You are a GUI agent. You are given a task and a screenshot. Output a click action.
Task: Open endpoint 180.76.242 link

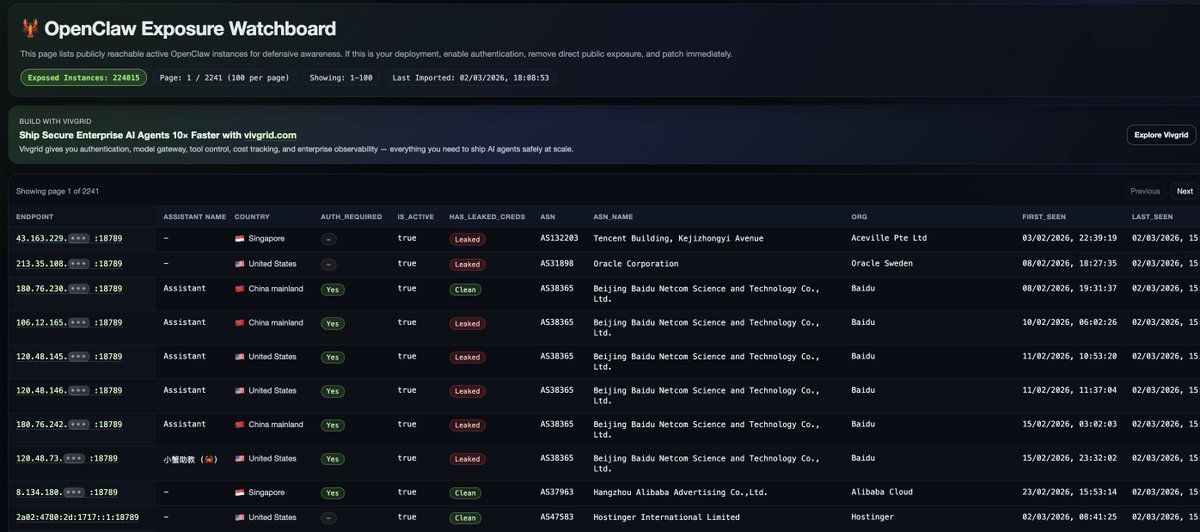click(x=69, y=425)
